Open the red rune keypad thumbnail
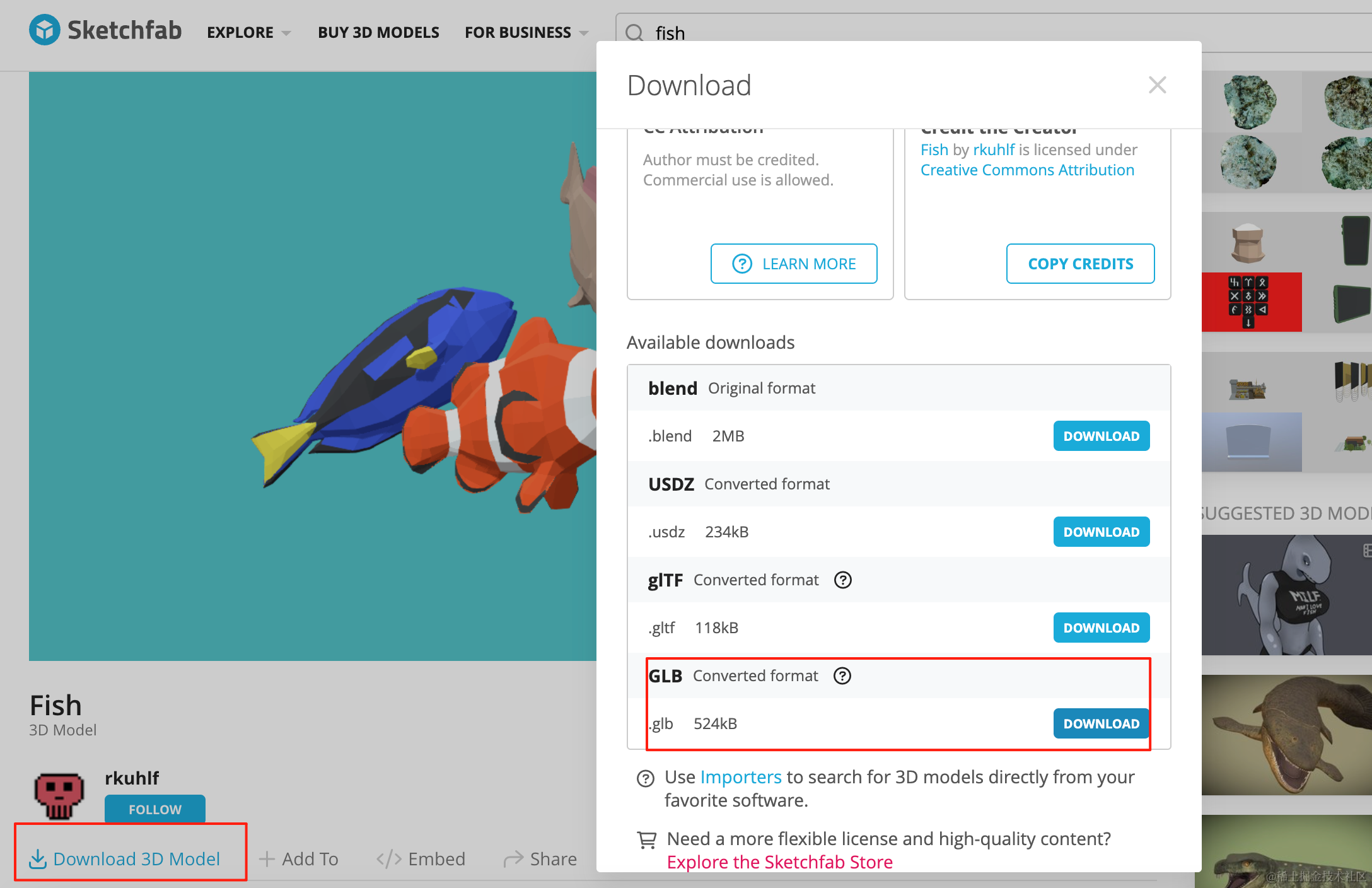1372x888 pixels. coord(1252,302)
